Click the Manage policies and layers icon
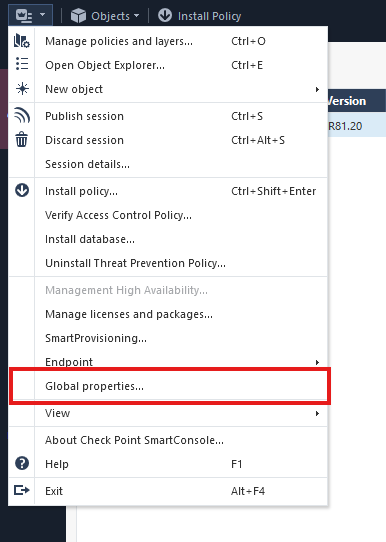Screen dimensions: 386x542 [22, 41]
